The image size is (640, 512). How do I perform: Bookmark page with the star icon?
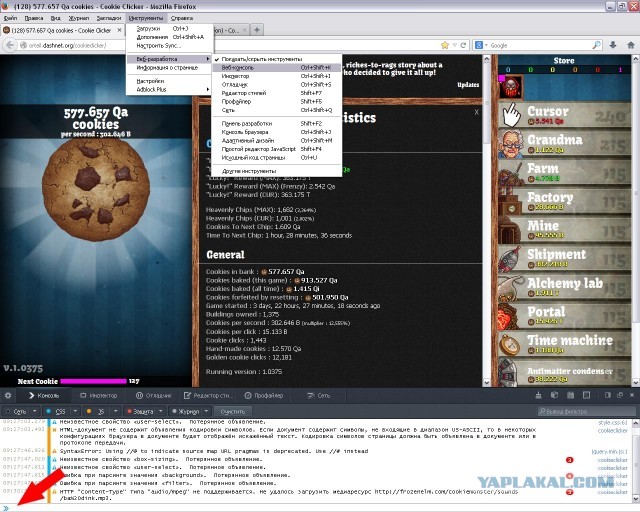[x=445, y=45]
